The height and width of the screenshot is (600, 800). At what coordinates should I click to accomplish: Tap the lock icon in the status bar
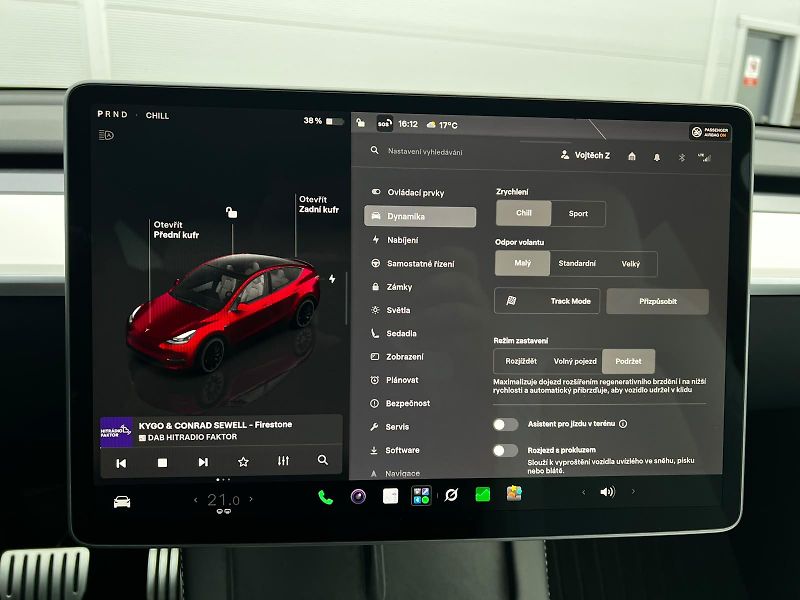click(x=361, y=122)
